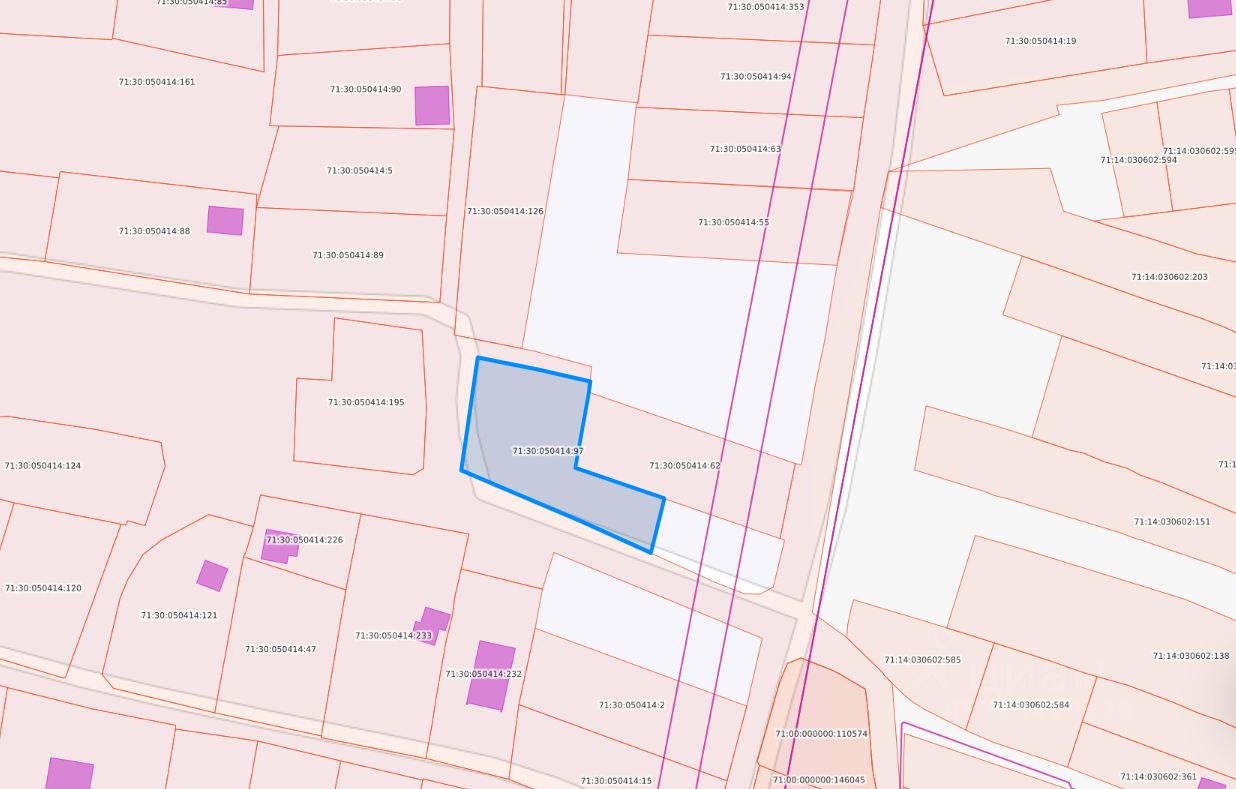Click parcel 71:30:050414:55

pos(733,222)
